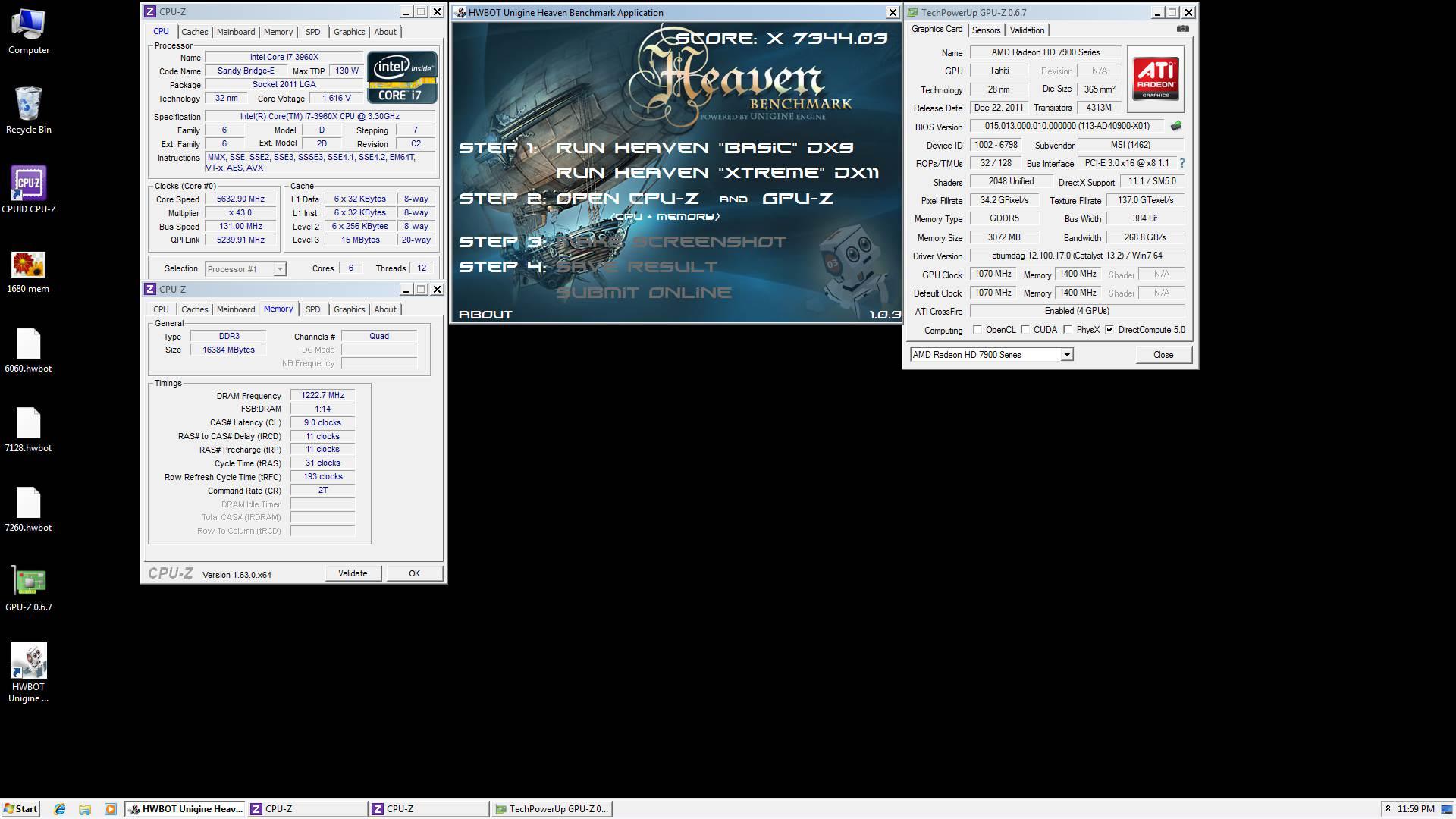1456x819 pixels.
Task: Run Heaven "Basic" DX9 benchmark
Action: [704, 148]
